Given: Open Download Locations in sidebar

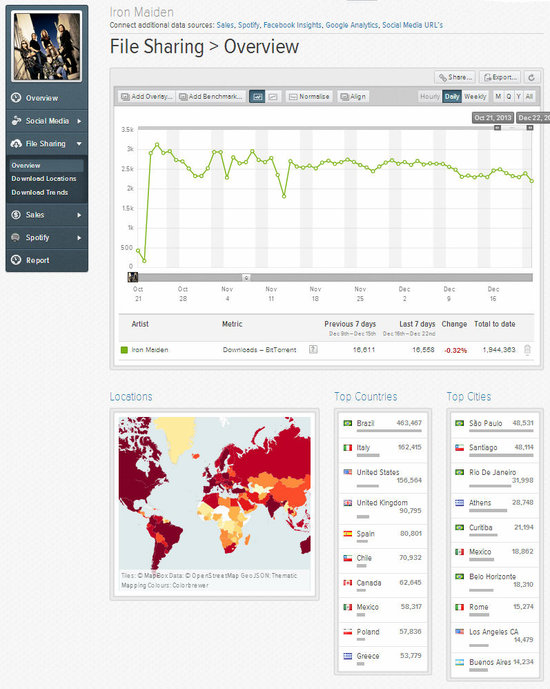Looking at the screenshot, I should click(x=44, y=178).
